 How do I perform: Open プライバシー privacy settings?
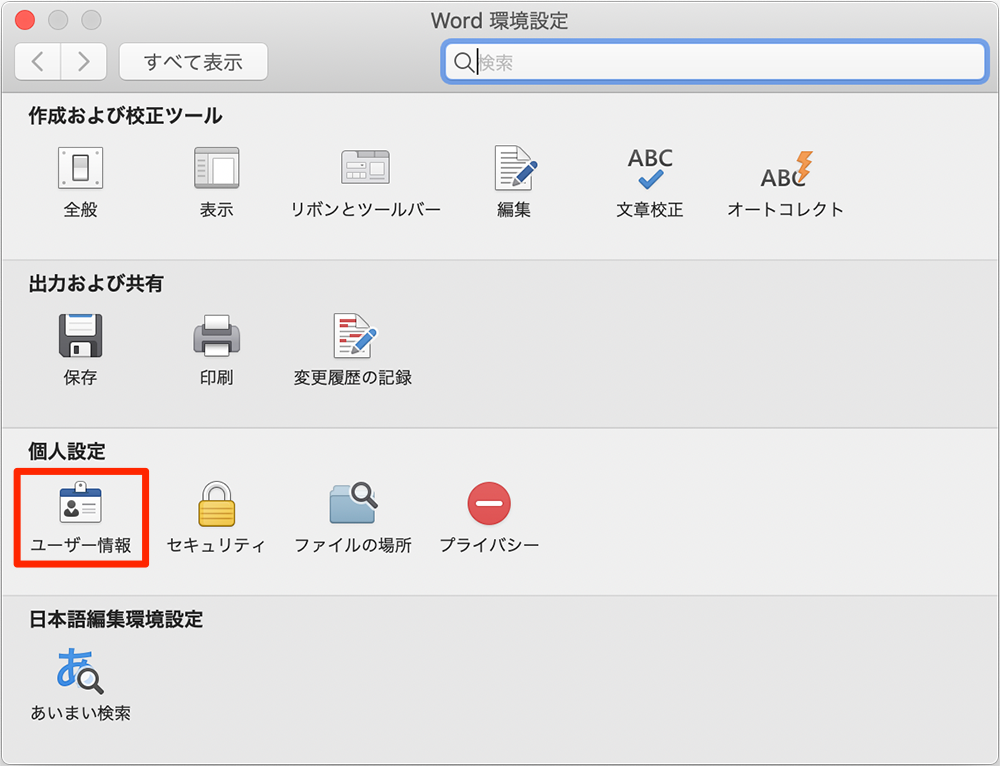click(x=489, y=518)
